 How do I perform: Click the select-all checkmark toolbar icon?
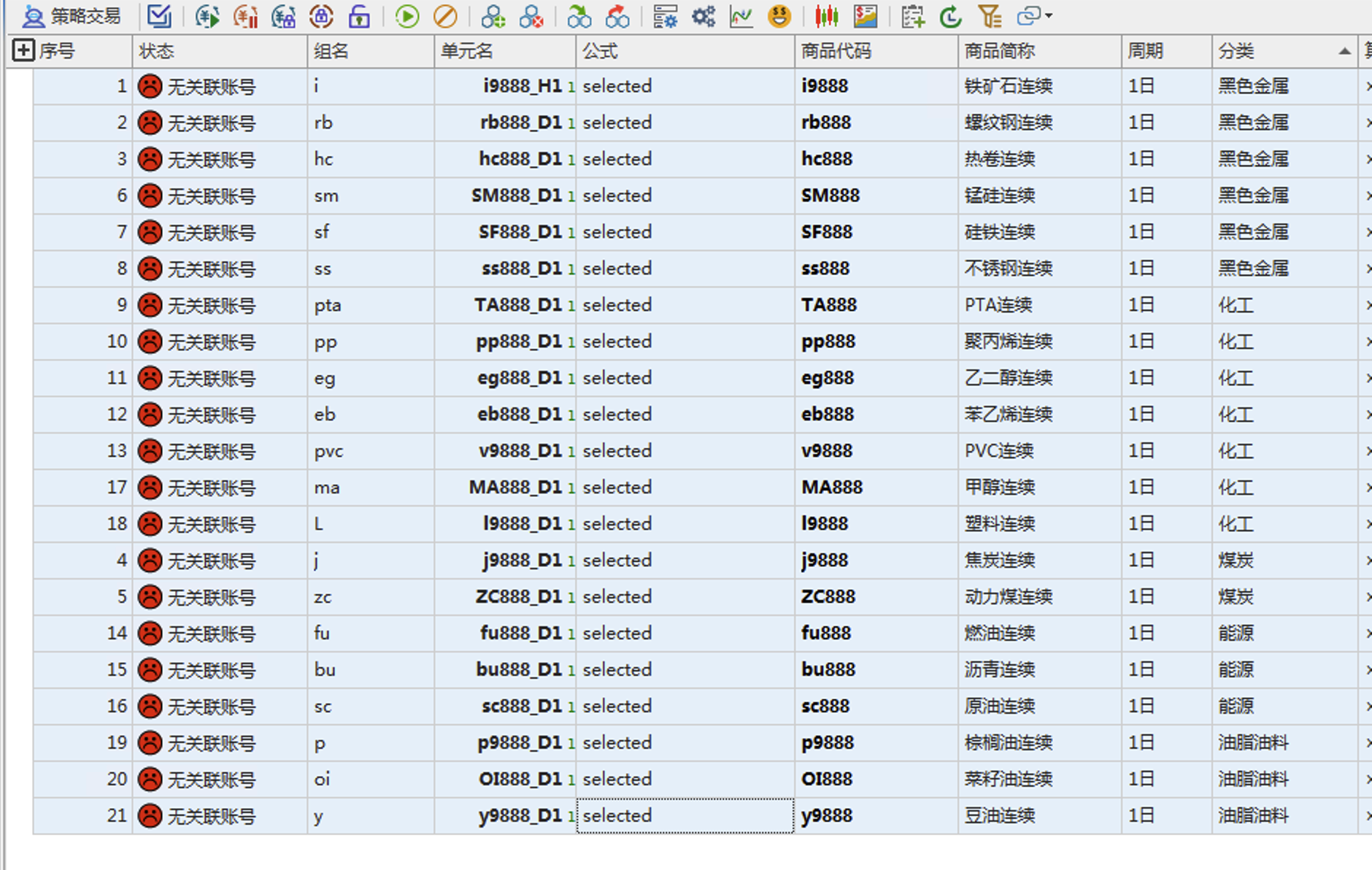click(x=158, y=15)
